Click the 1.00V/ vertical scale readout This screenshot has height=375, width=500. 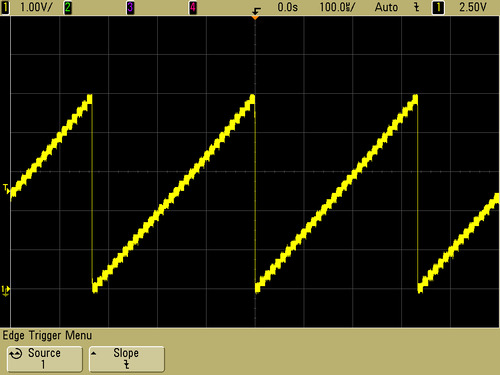pyautogui.click(x=36, y=7)
